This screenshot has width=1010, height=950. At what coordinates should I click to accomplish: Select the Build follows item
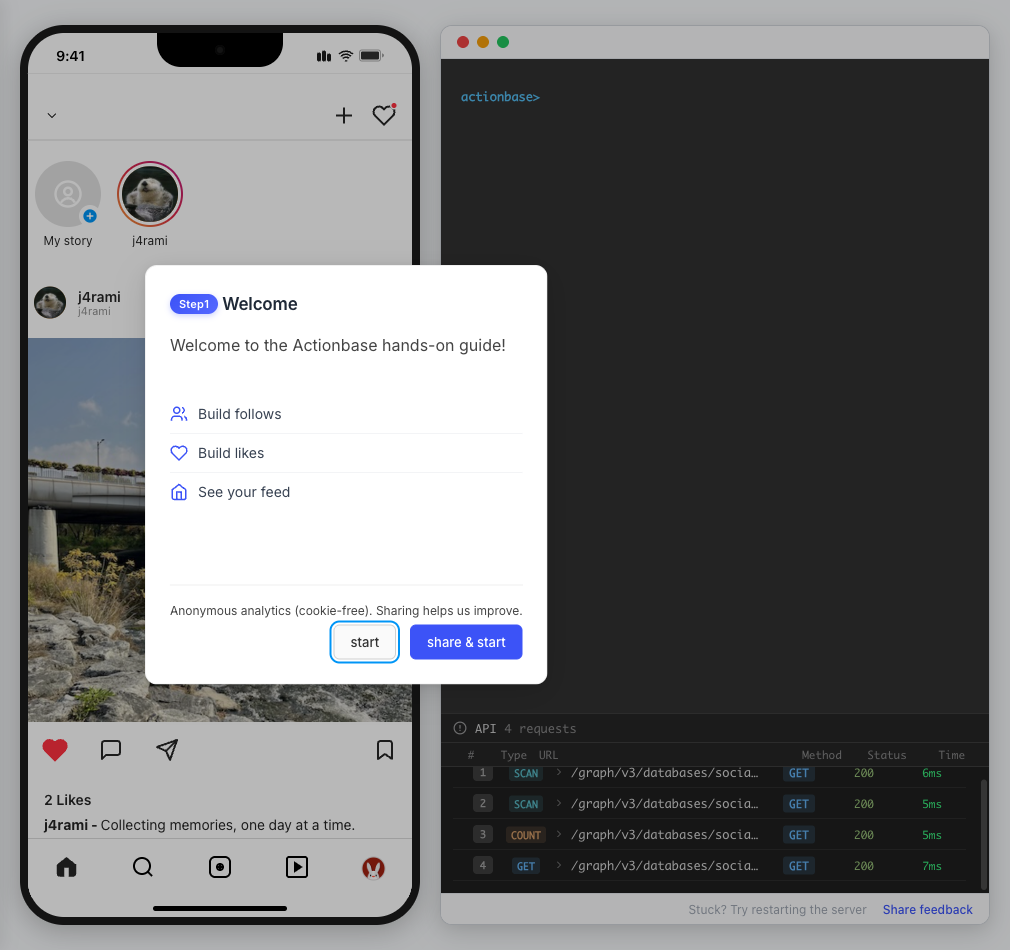pyautogui.click(x=240, y=414)
